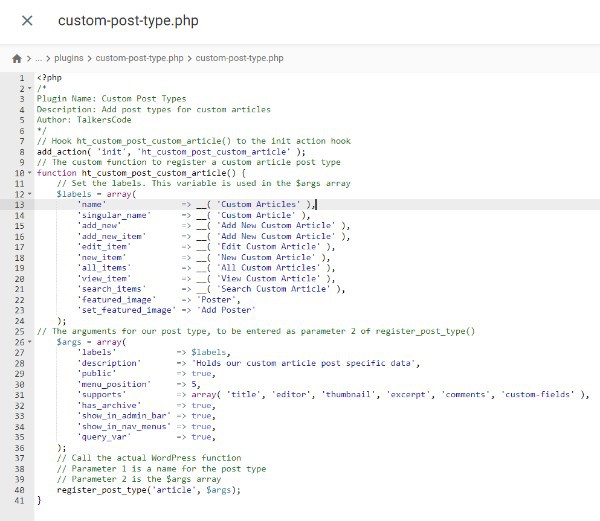This screenshot has width=600, height=521.
Task: Click the 'Custom Articles' string on line 13
Action: tap(259, 204)
